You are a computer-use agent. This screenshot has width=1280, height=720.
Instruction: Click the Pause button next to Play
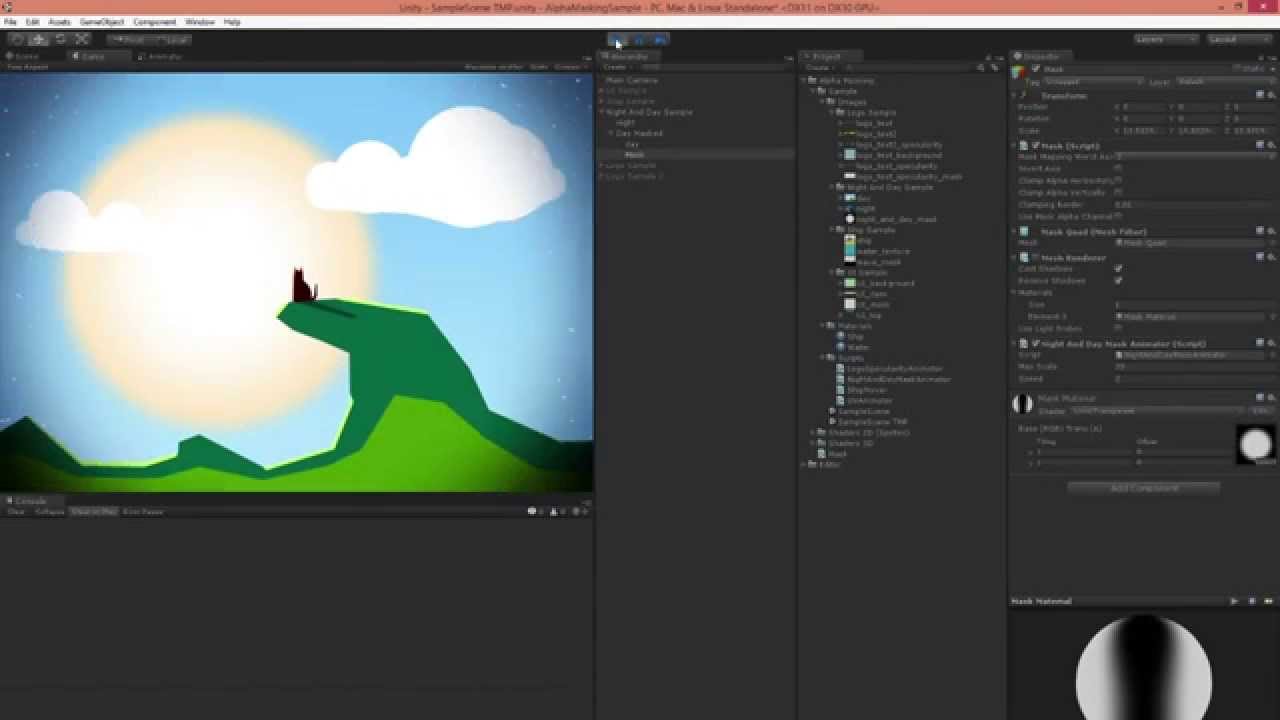[639, 39]
